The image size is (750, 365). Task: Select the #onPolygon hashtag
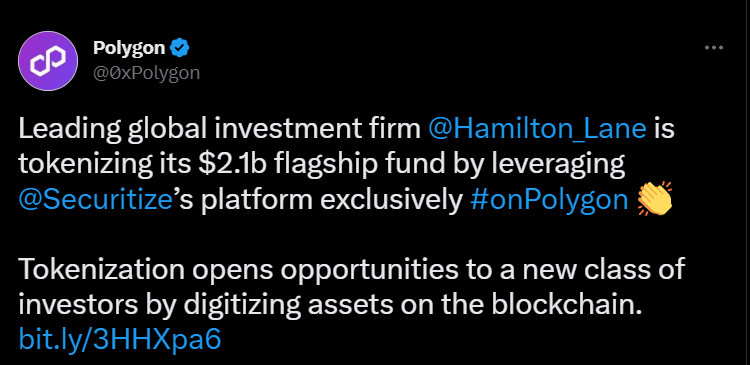(x=549, y=201)
